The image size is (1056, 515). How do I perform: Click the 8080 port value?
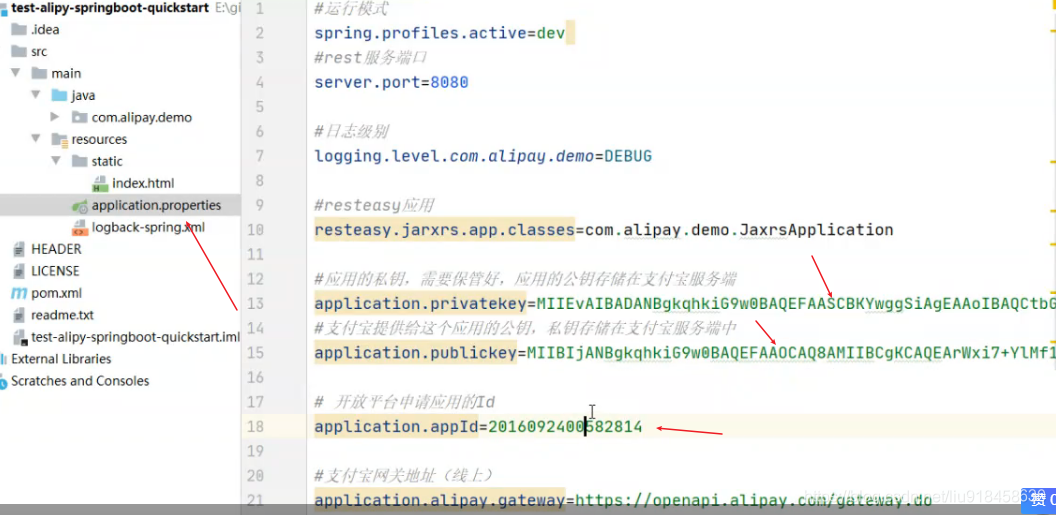(449, 83)
